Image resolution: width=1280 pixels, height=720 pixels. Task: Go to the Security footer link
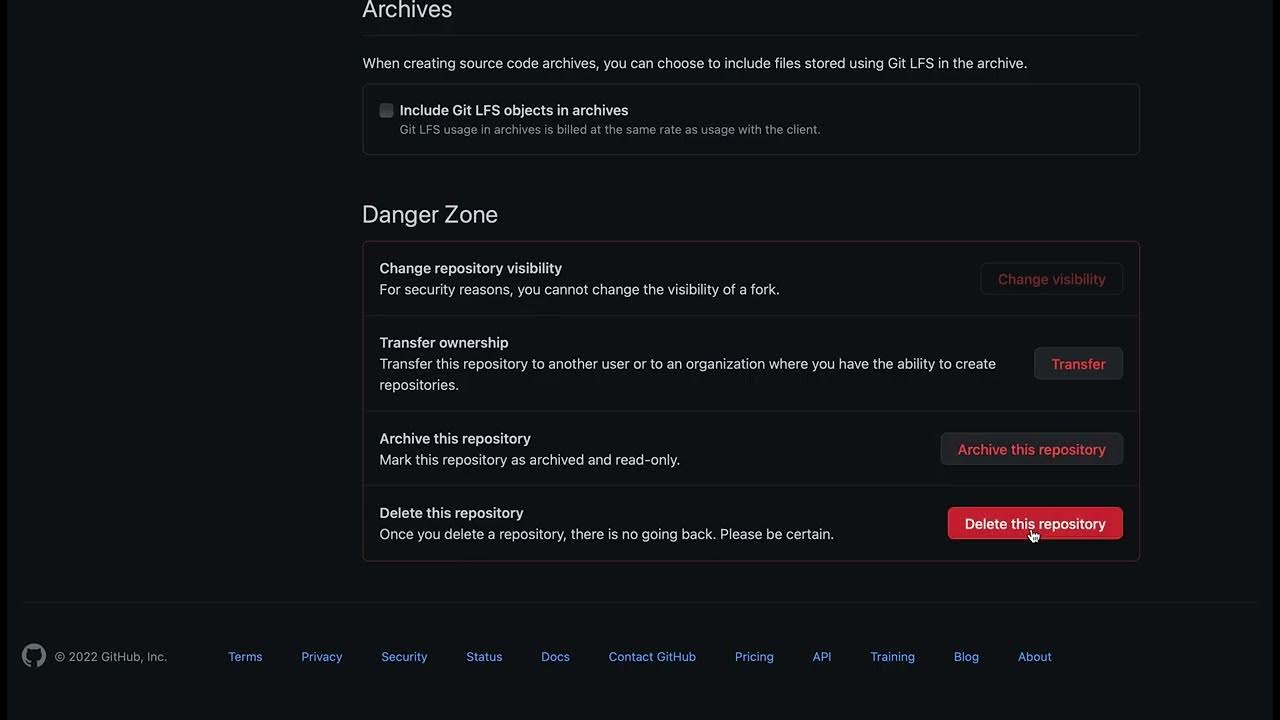point(404,657)
